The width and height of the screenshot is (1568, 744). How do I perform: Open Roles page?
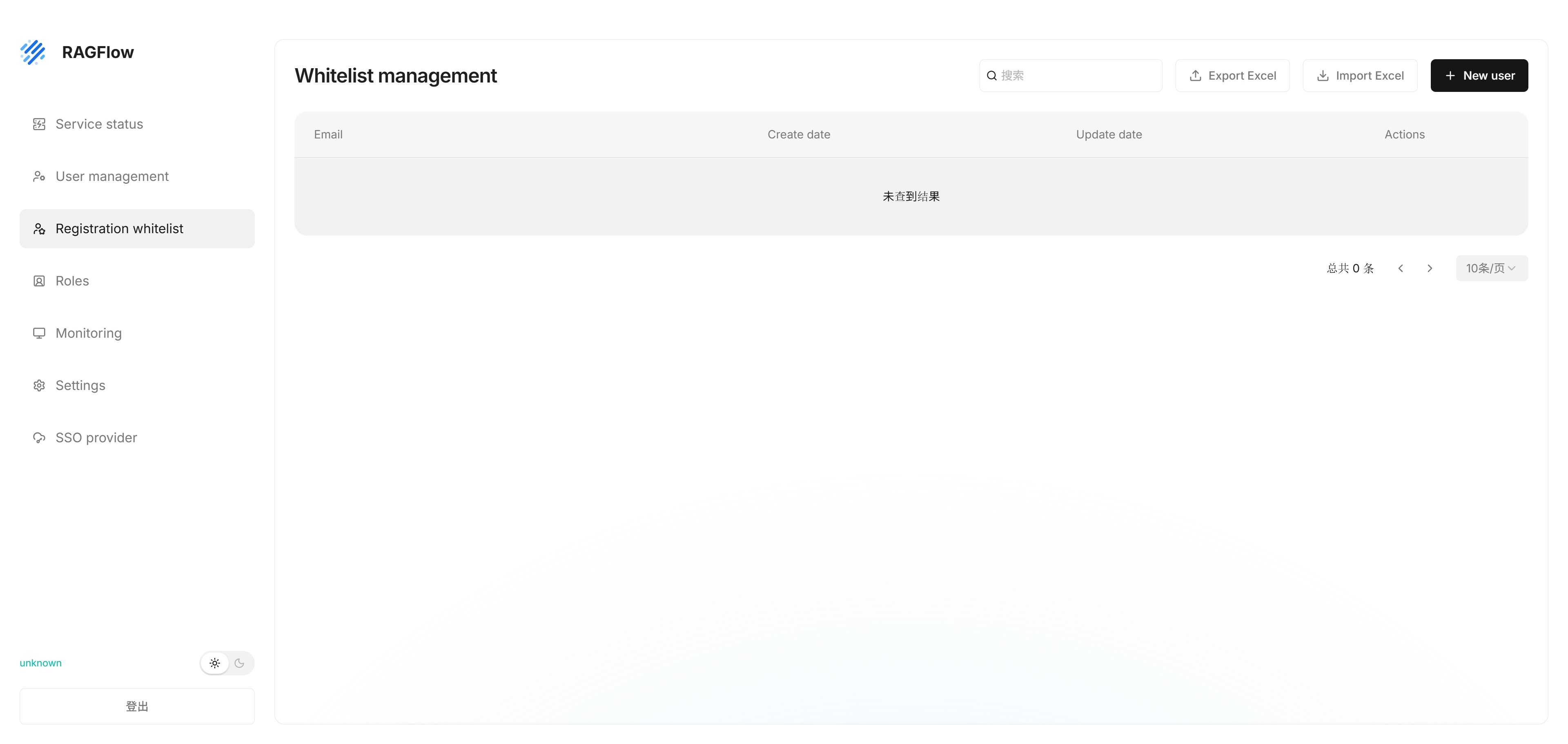point(137,281)
